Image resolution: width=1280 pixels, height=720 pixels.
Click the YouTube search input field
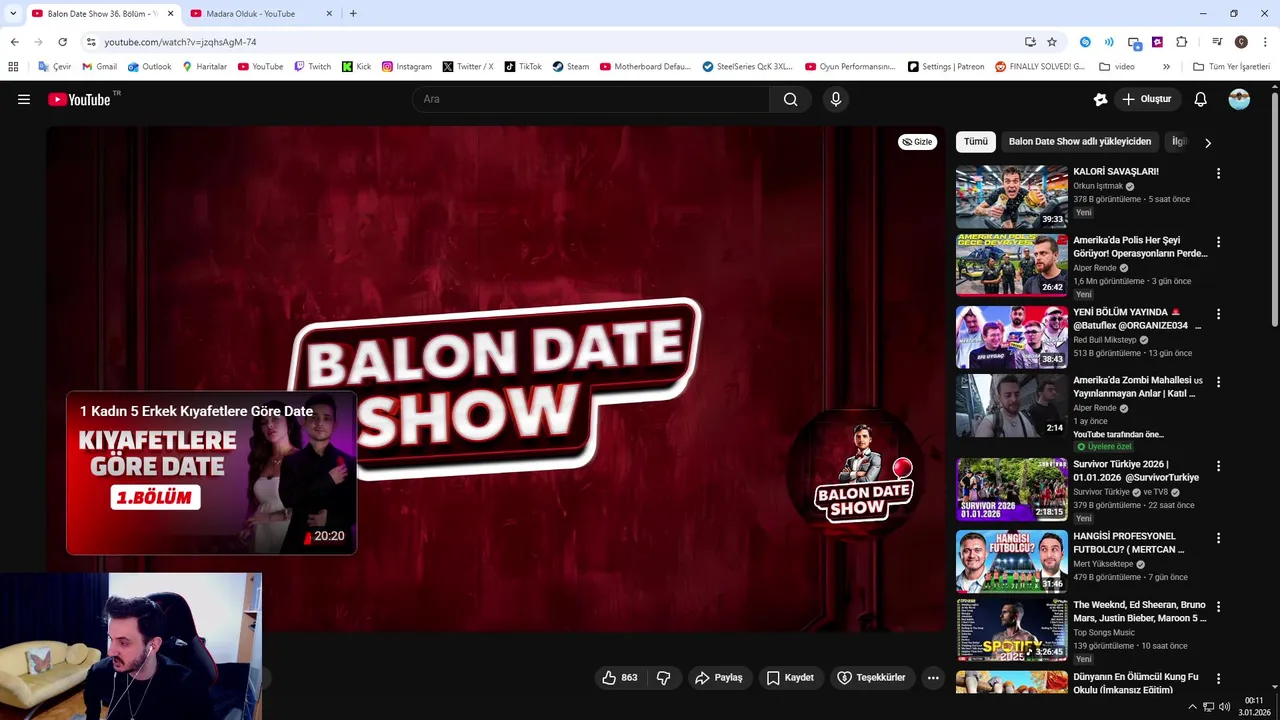(590, 99)
